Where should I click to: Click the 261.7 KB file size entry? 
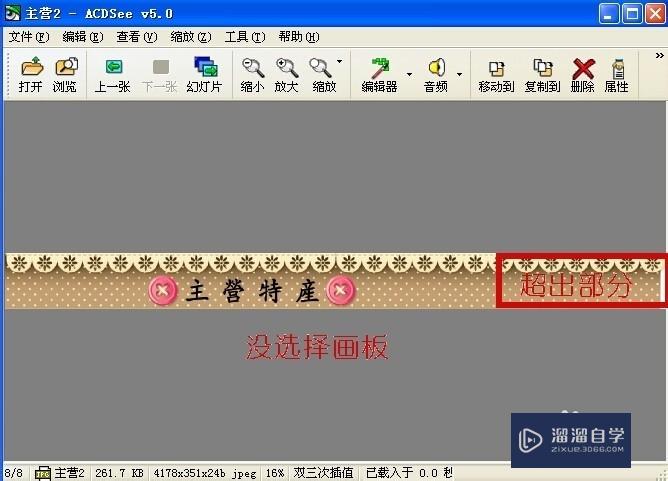119,473
